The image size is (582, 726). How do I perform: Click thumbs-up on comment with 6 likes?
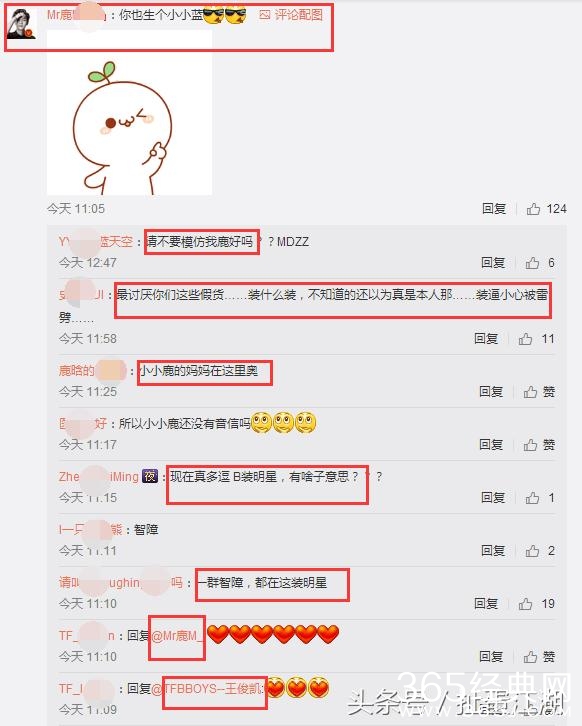pyautogui.click(x=532, y=263)
